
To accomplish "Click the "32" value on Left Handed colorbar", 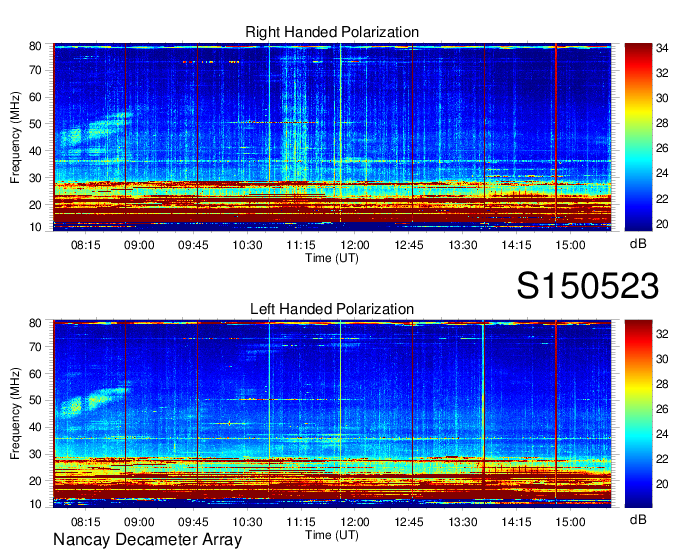I will click(662, 334).
